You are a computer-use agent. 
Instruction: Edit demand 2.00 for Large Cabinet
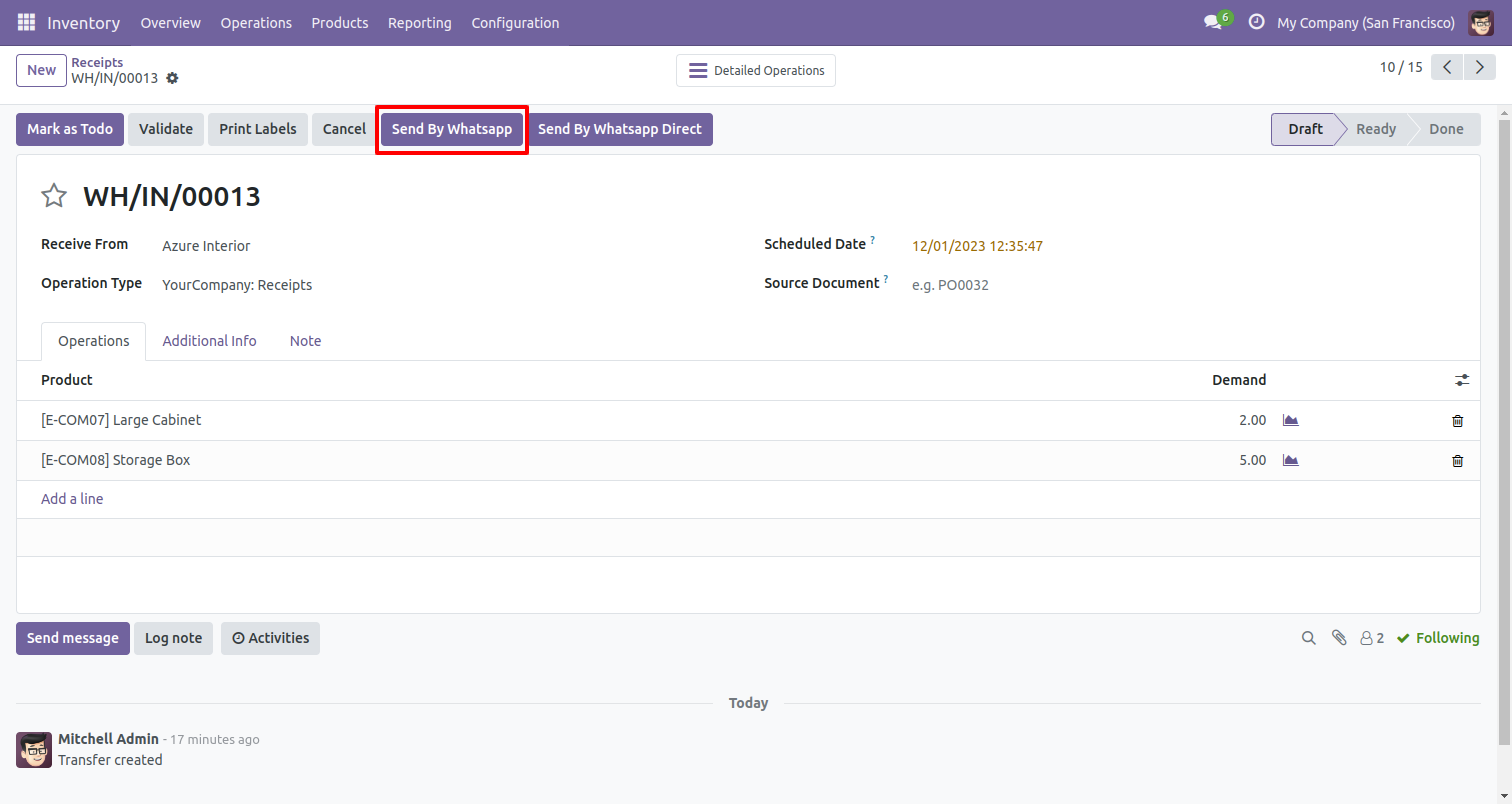(x=1252, y=421)
